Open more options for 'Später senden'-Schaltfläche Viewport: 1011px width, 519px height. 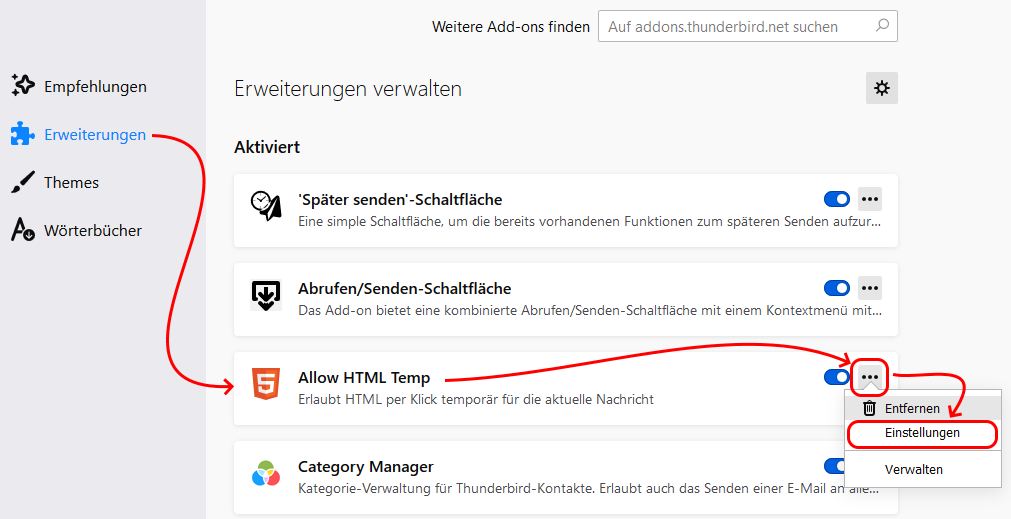point(870,199)
